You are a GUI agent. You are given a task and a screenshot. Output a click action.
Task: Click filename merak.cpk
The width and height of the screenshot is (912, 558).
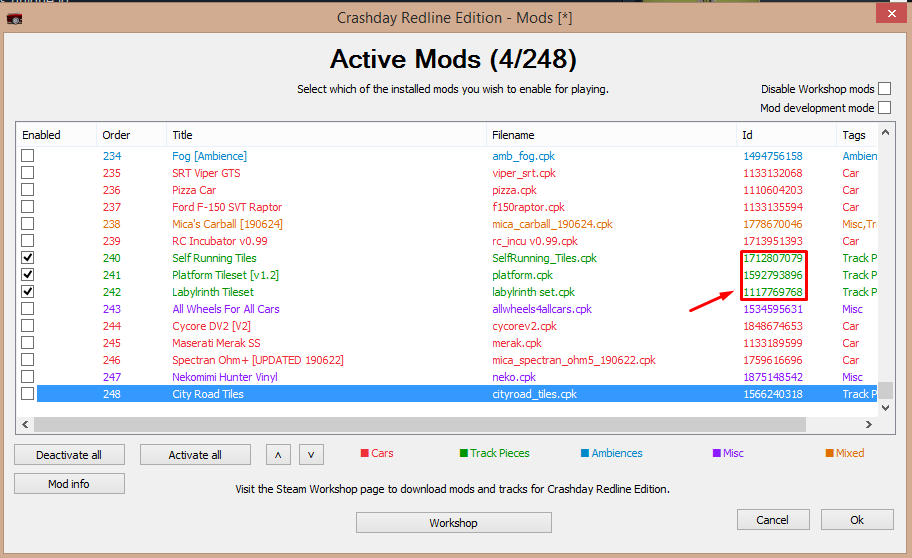(516, 343)
